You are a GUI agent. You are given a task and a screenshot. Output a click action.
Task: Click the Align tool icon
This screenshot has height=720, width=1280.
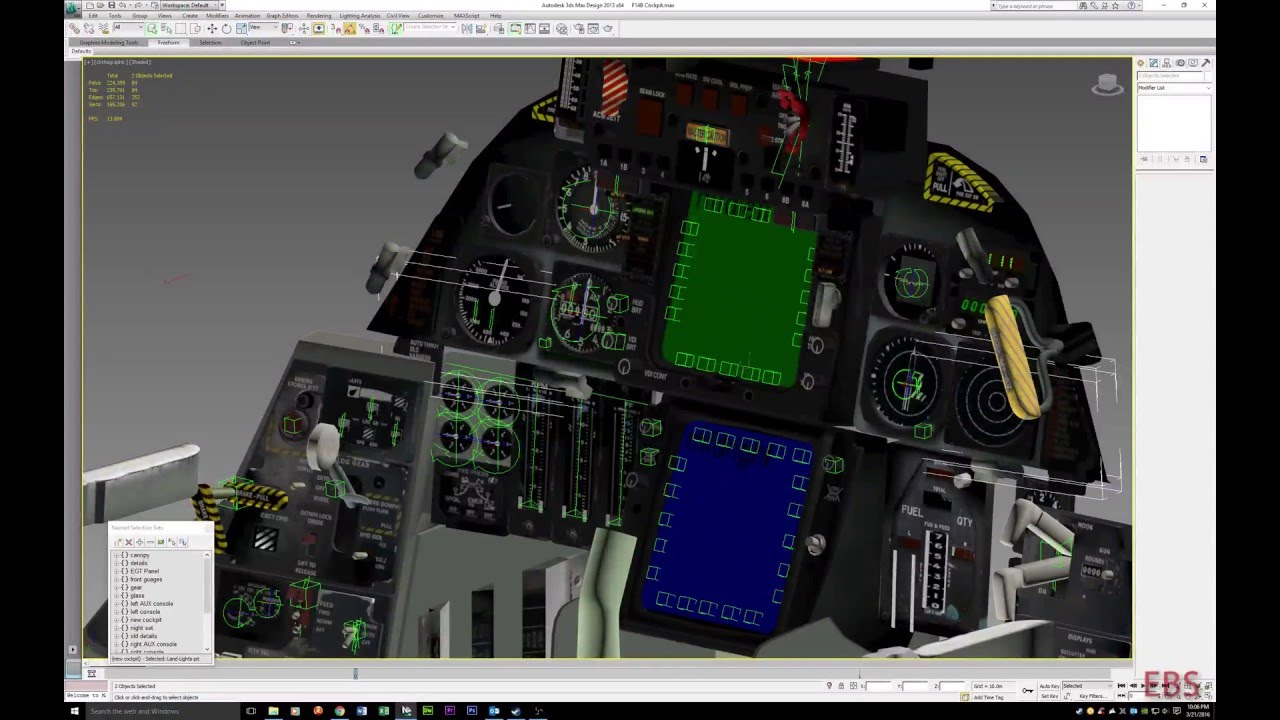coord(481,28)
